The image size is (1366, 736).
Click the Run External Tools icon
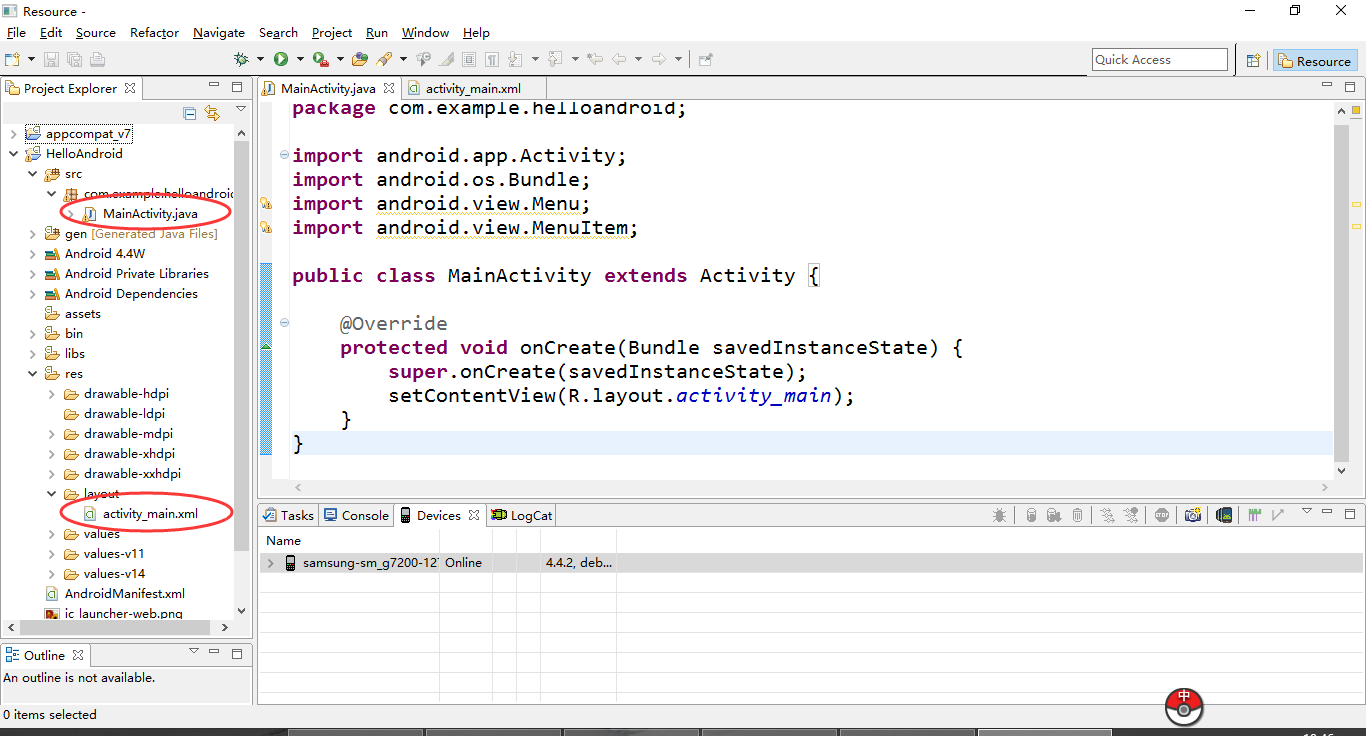(x=320, y=60)
